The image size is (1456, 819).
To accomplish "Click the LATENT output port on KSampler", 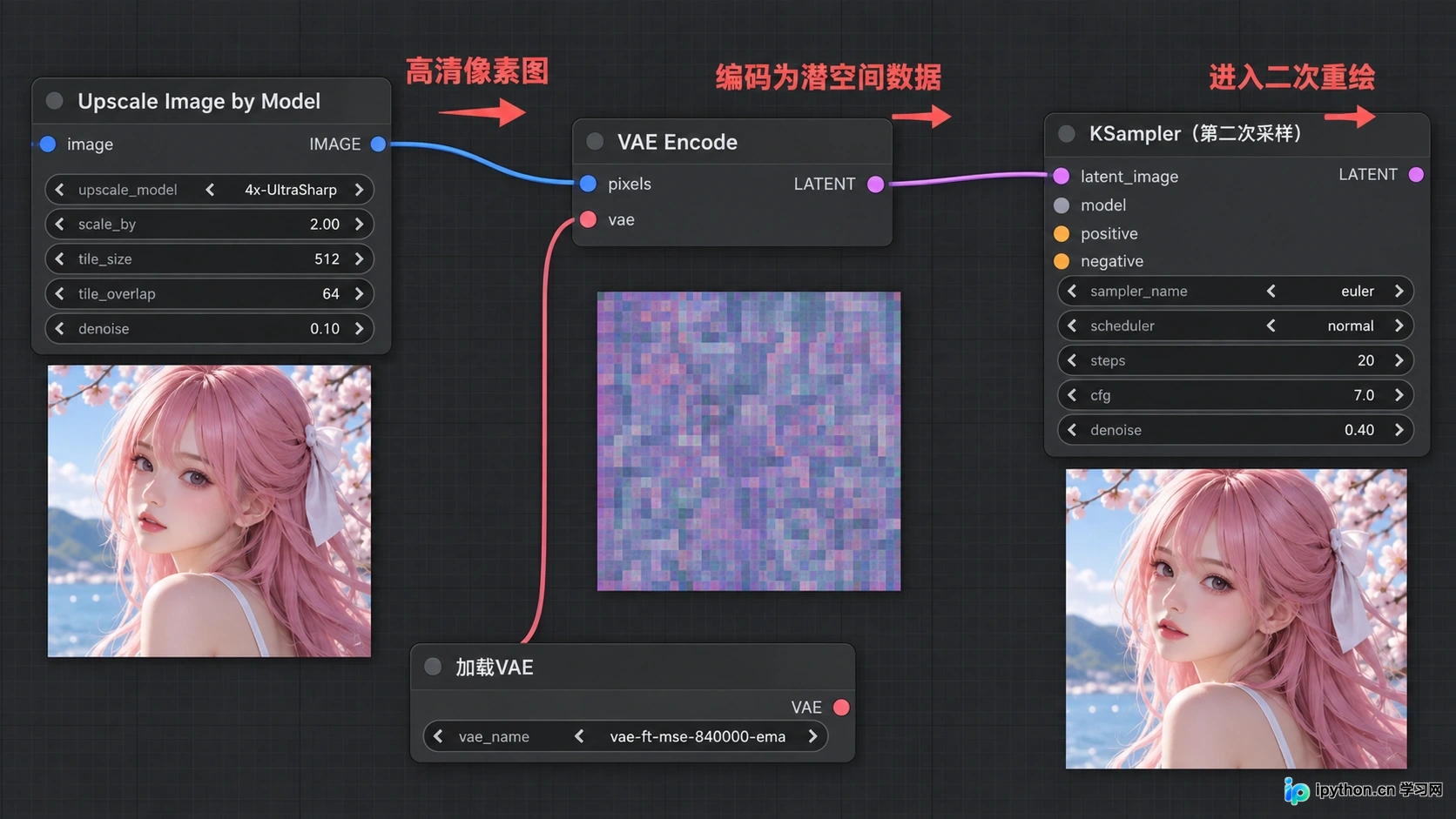I will (1416, 175).
